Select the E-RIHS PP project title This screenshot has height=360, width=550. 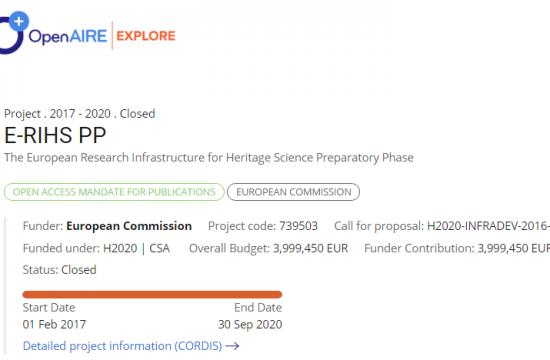pos(55,135)
